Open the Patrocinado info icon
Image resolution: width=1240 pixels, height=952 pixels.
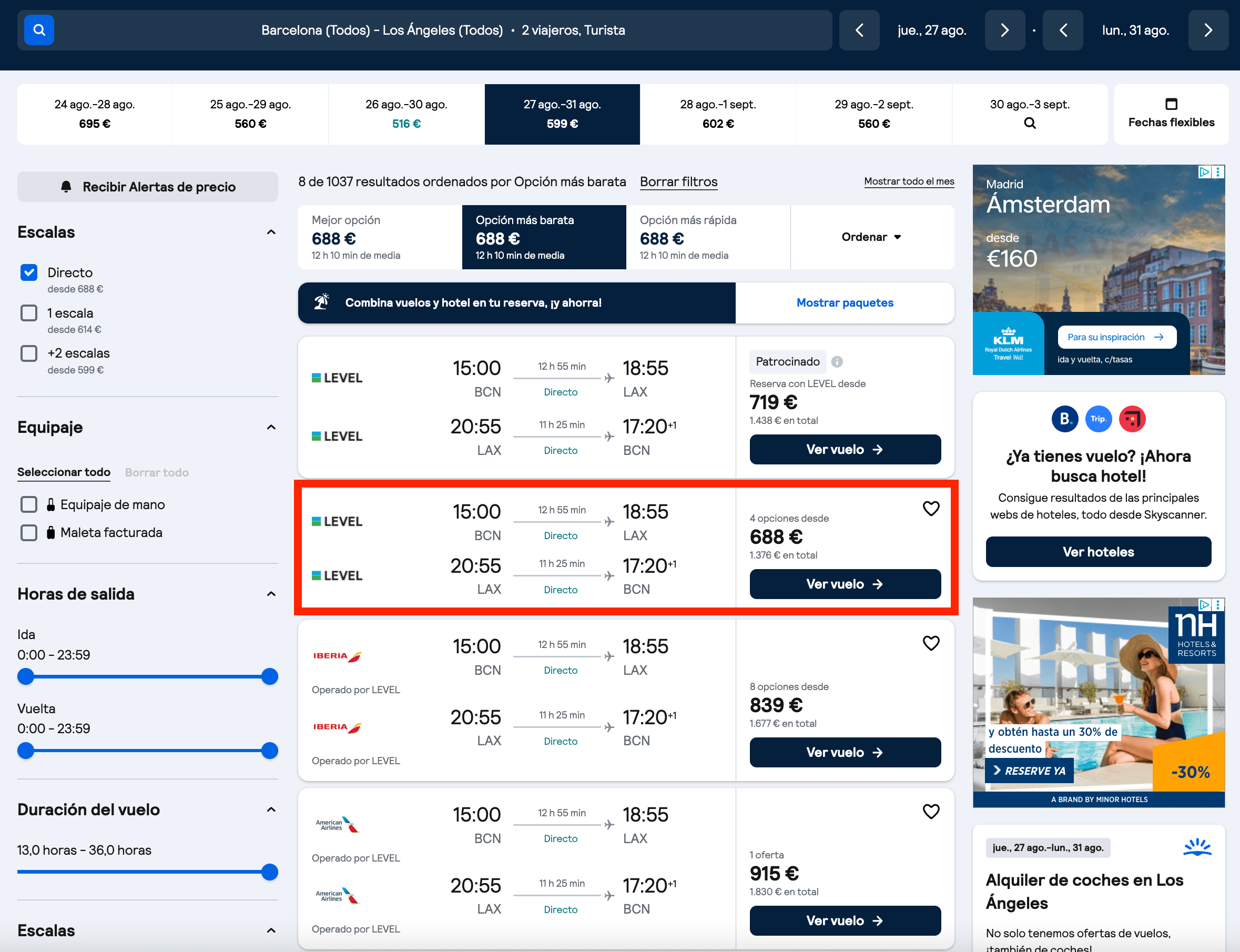(837, 361)
